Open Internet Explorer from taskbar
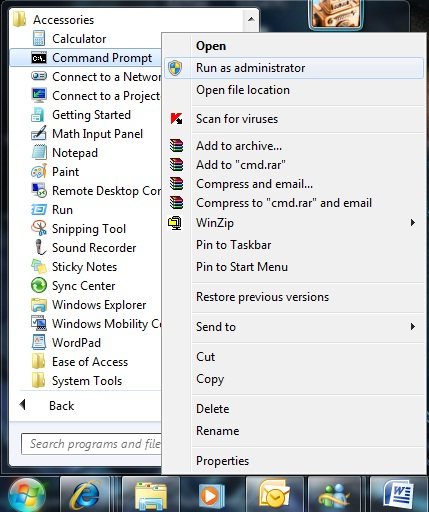Viewport: 429px width, 512px height. [85, 495]
